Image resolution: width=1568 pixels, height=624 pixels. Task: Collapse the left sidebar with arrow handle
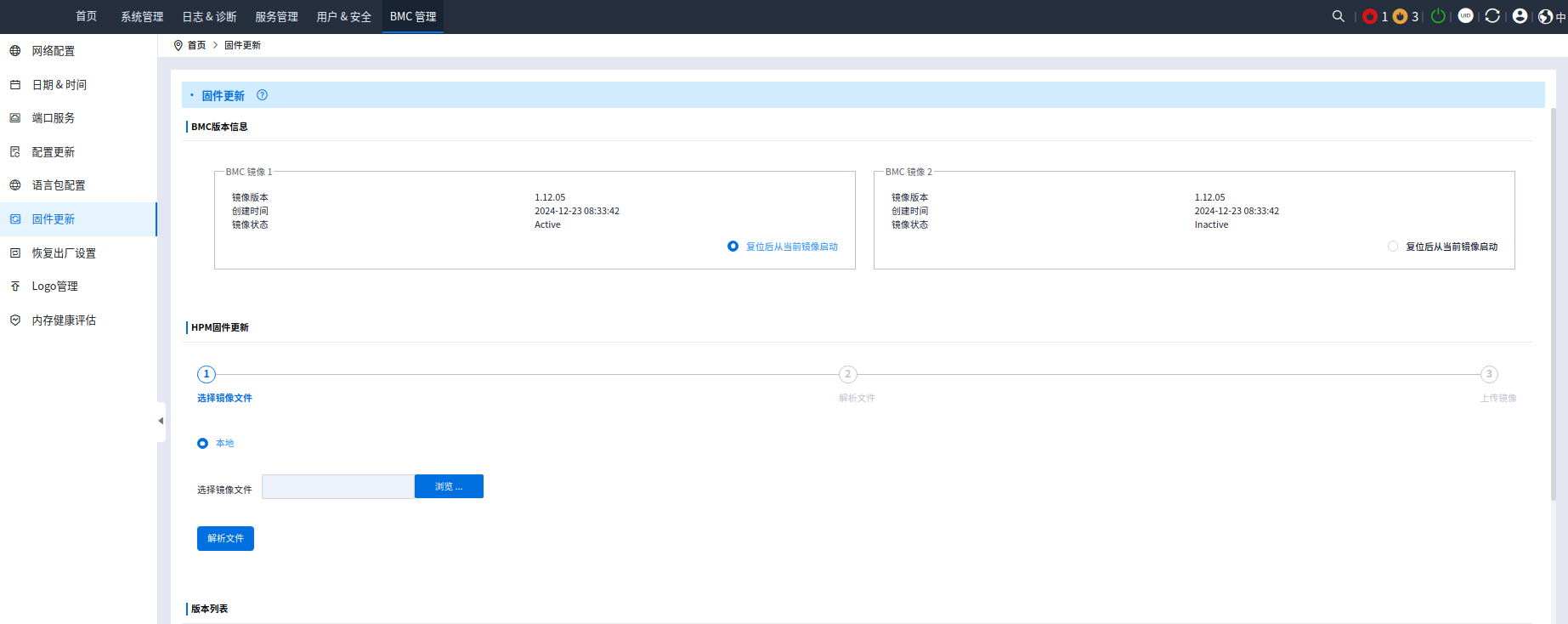[161, 421]
